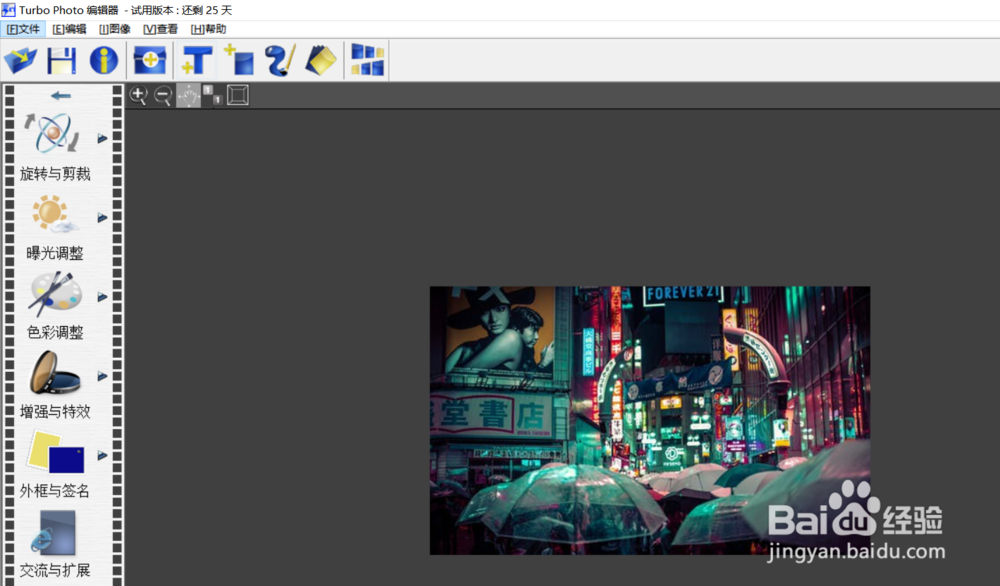Open the 查看 menu
This screenshot has width=1000, height=586.
[160, 29]
